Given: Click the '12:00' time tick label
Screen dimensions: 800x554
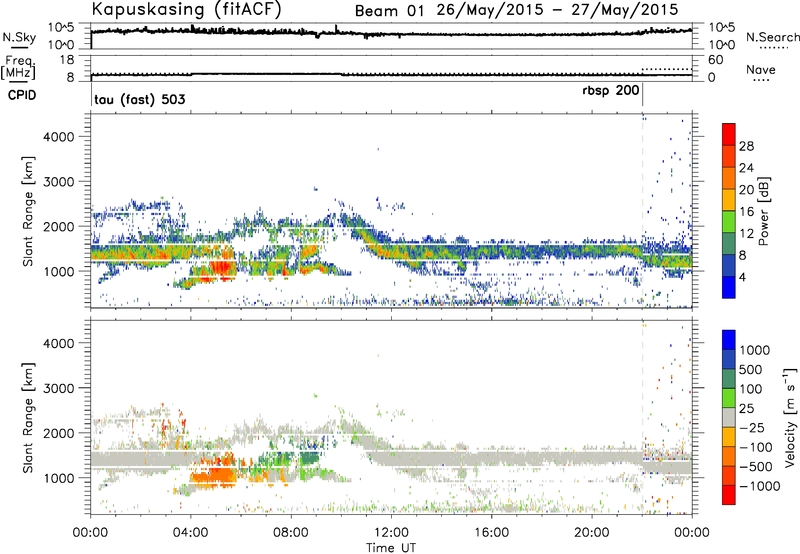Looking at the screenshot, I should click(391, 533).
